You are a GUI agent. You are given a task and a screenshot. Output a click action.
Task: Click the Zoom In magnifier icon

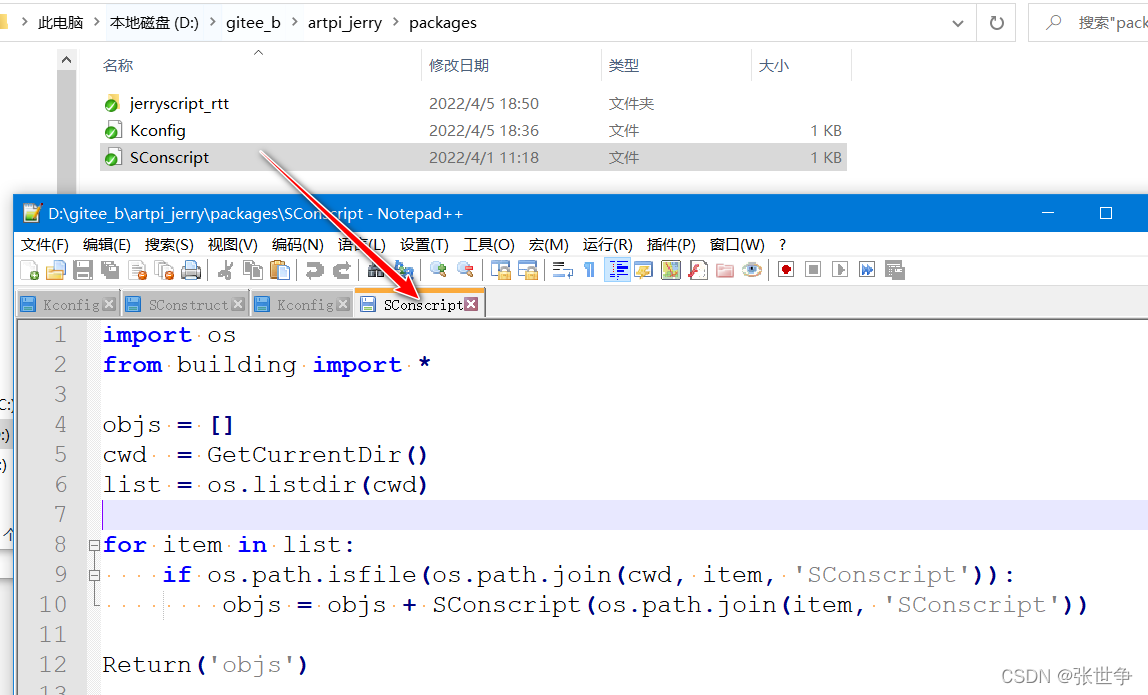pos(438,270)
